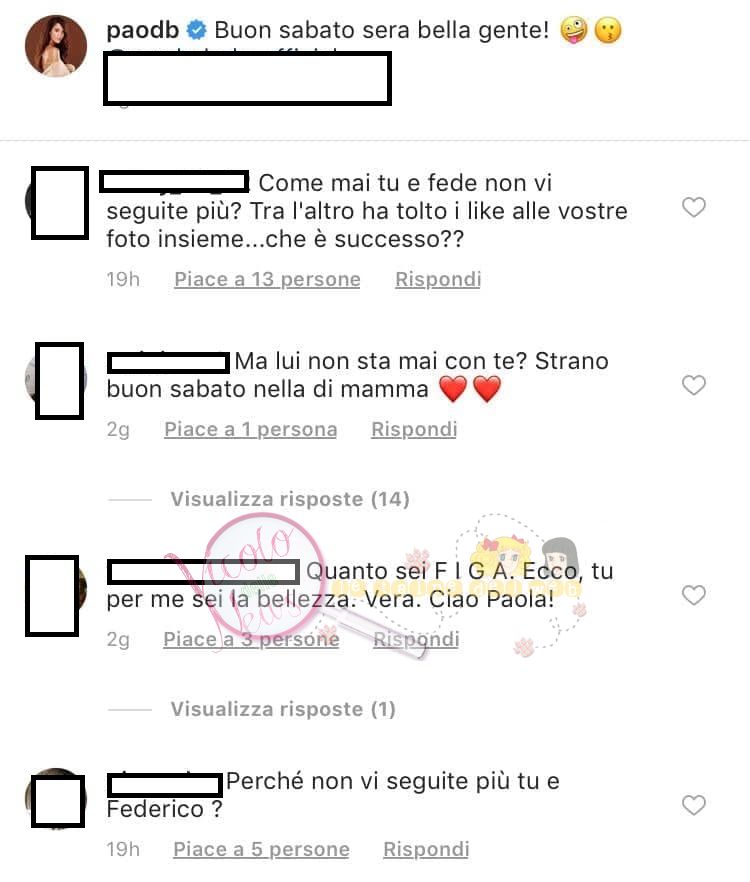Image resolution: width=750 pixels, height=882 pixels.
Task: Reply to the 19h 'Come mai tu e fede' comment
Action: click(x=438, y=279)
